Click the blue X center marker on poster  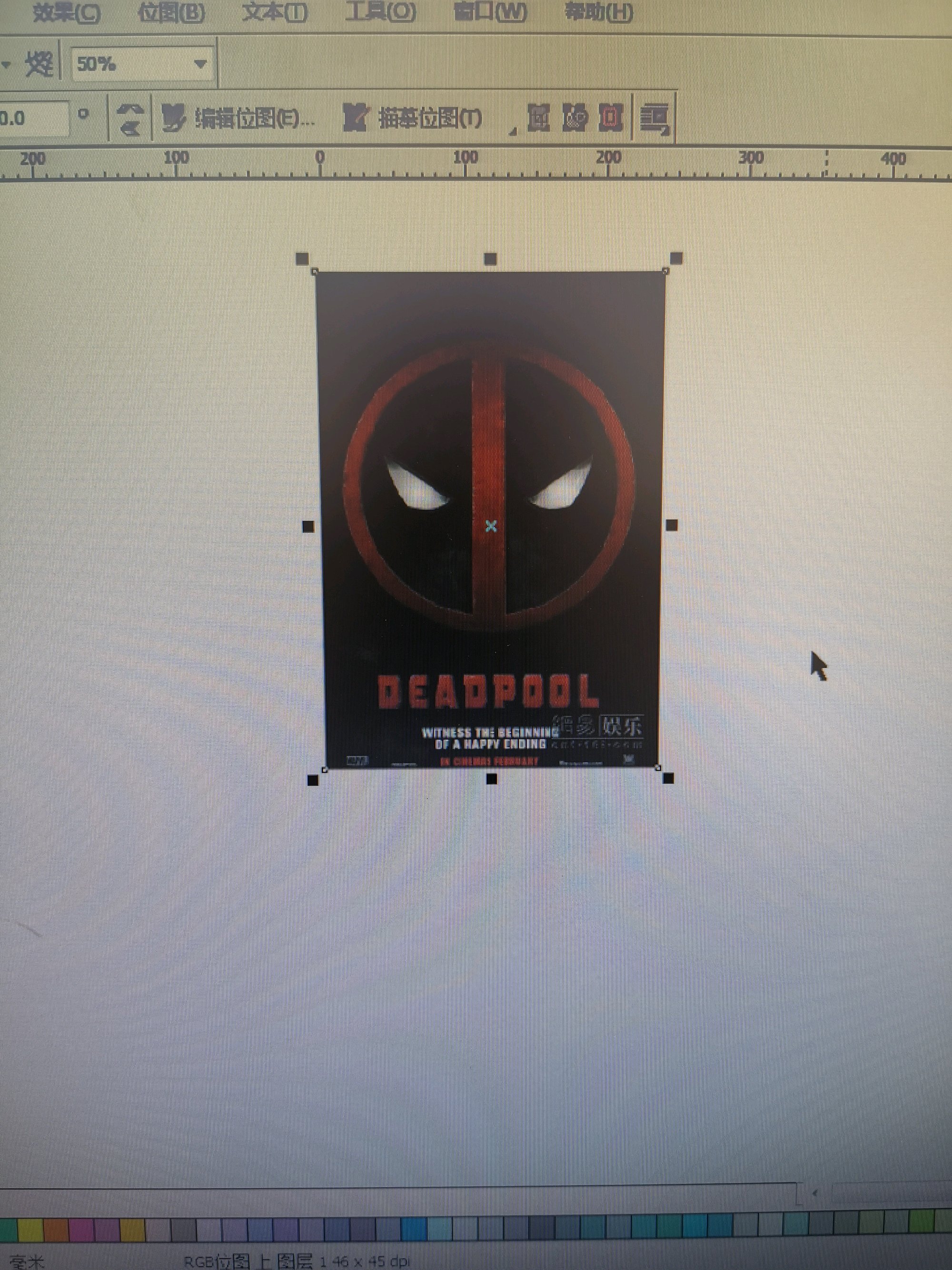[491, 526]
